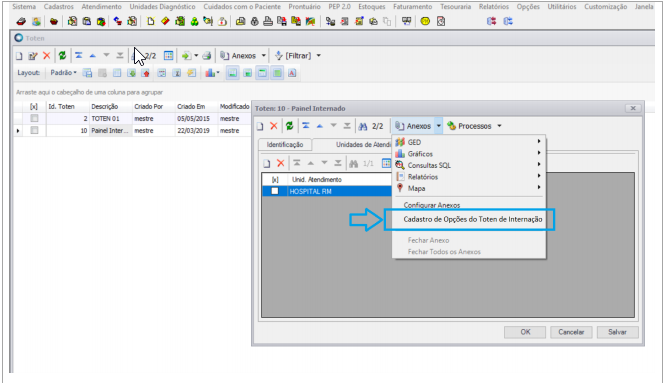Screen dimensions: 664x383
Task: Go to first record in dialog toolbar
Action: (306, 126)
